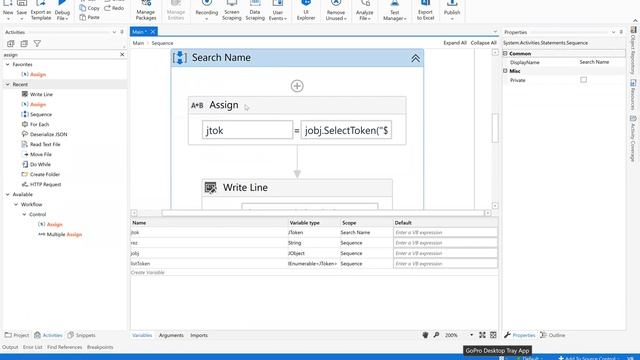This screenshot has height=360, width=640.
Task: Open the zoom percentage dropdown
Action: [471, 335]
